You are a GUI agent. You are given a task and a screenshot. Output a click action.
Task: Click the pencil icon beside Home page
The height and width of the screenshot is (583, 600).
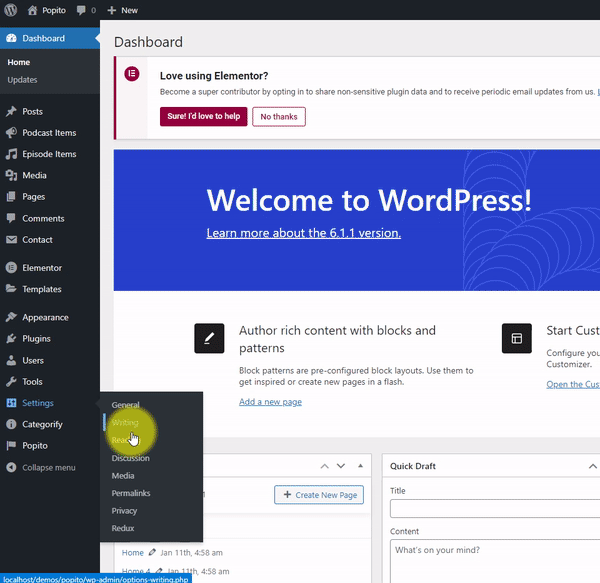coord(152,552)
